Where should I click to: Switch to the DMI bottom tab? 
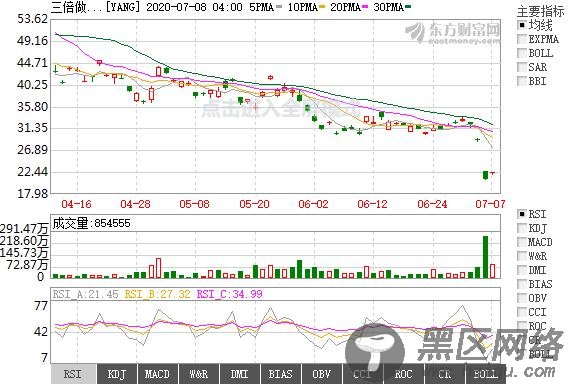coord(239,374)
